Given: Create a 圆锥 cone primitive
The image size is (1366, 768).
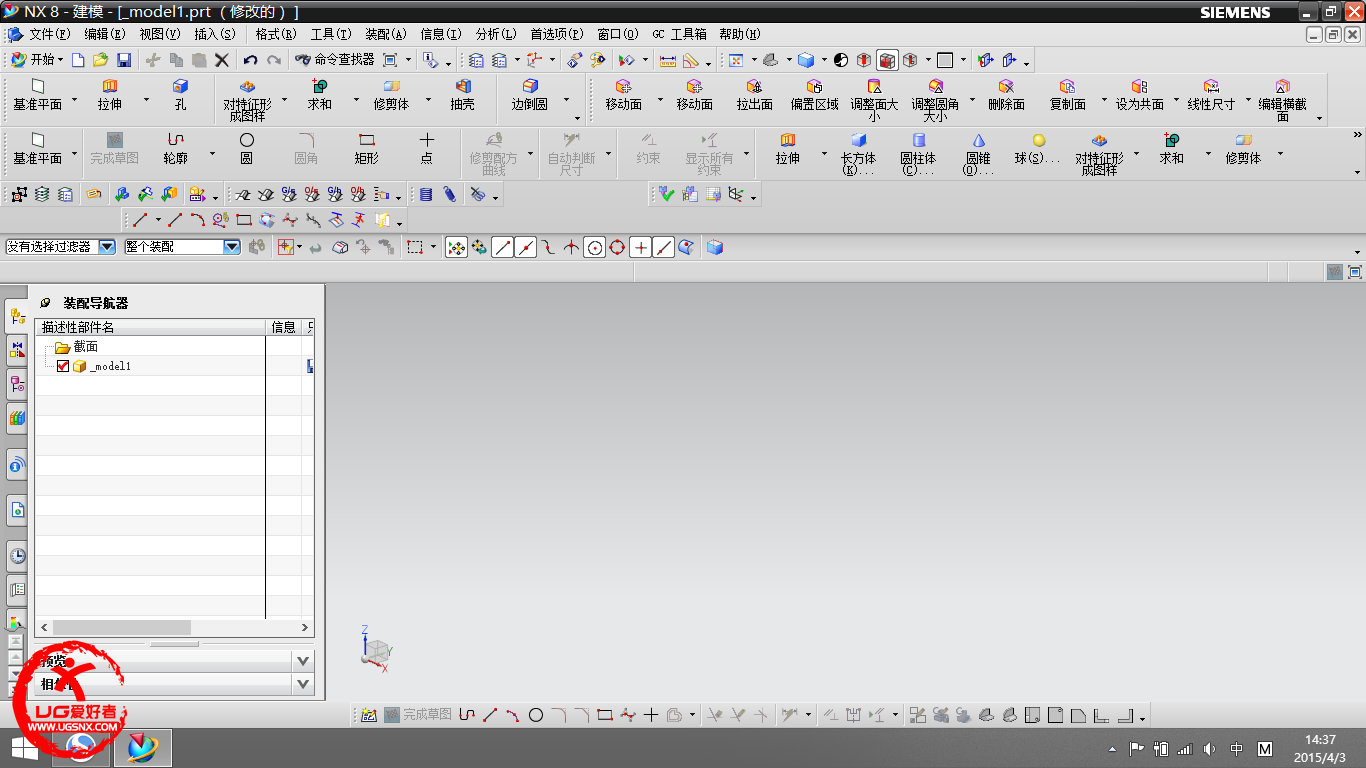Looking at the screenshot, I should pyautogui.click(x=979, y=155).
